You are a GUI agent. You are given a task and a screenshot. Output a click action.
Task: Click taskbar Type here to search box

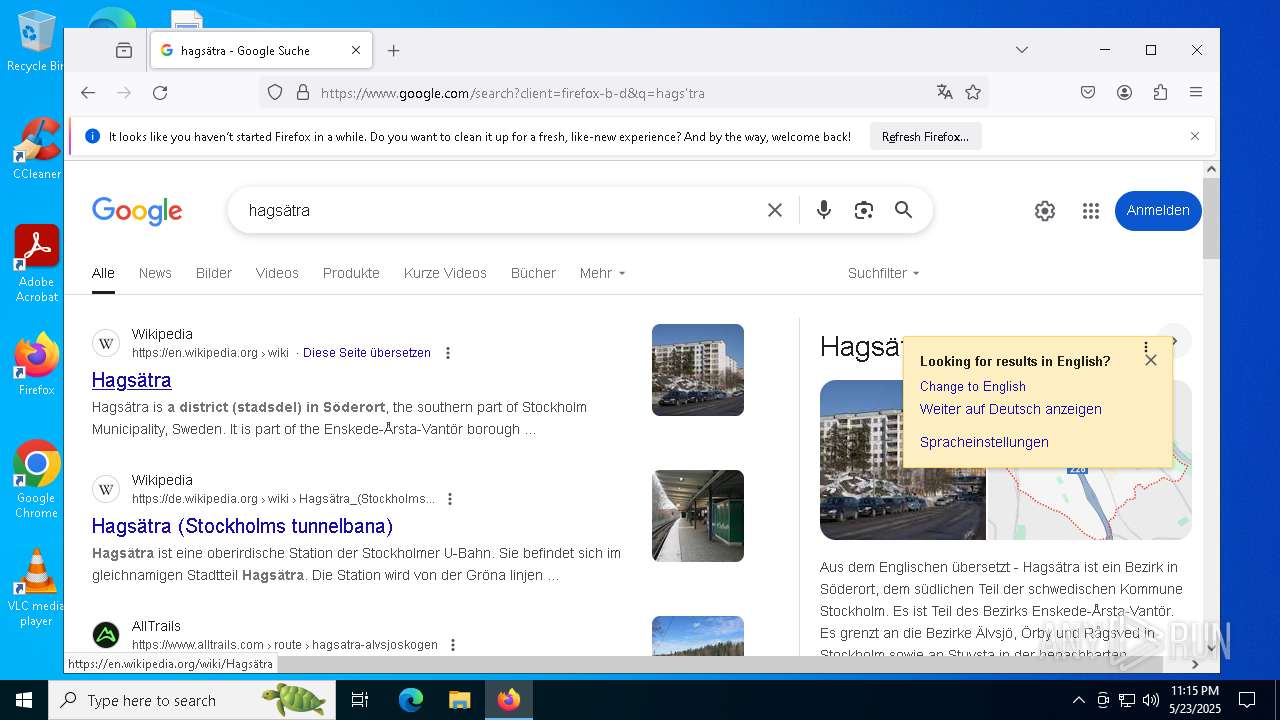click(x=192, y=700)
